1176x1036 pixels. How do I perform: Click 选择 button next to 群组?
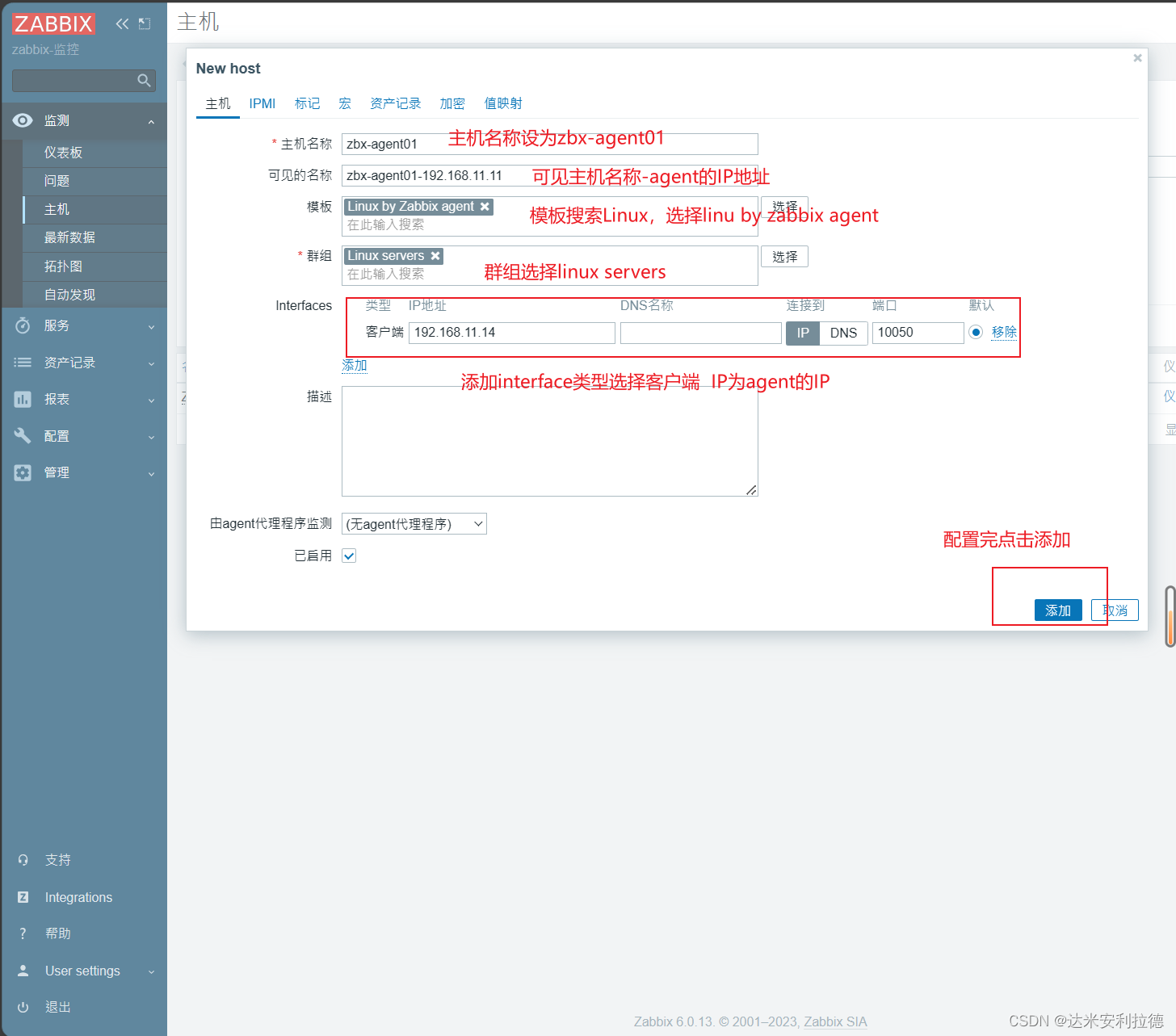[784, 257]
